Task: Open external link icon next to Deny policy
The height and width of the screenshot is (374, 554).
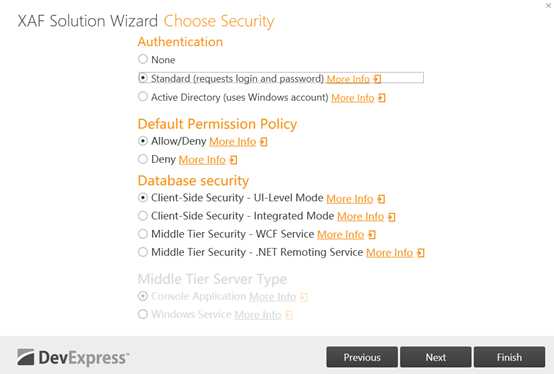Action: (233, 160)
